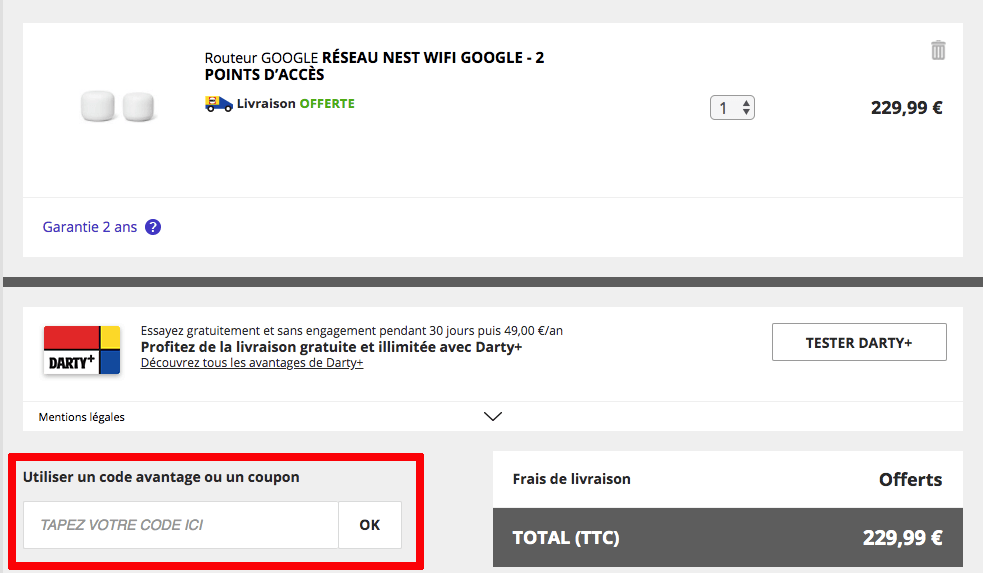The height and width of the screenshot is (573, 983).
Task: Click the promo code input field
Action: click(x=181, y=525)
